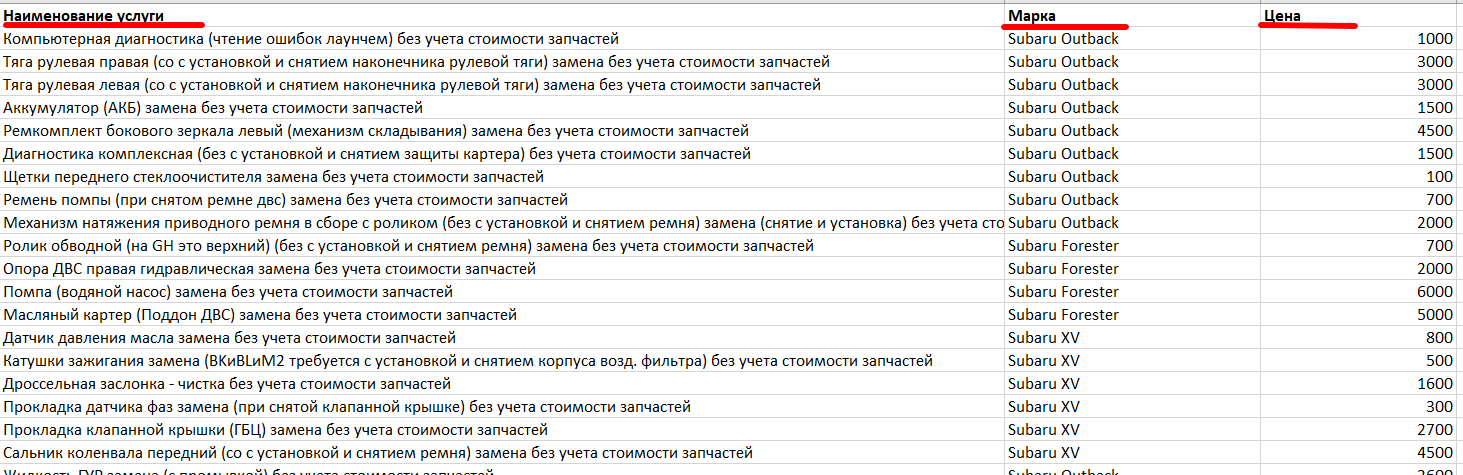The width and height of the screenshot is (1463, 475).
Task: Select the 'Цена' header cell
Action: click(x=1281, y=15)
